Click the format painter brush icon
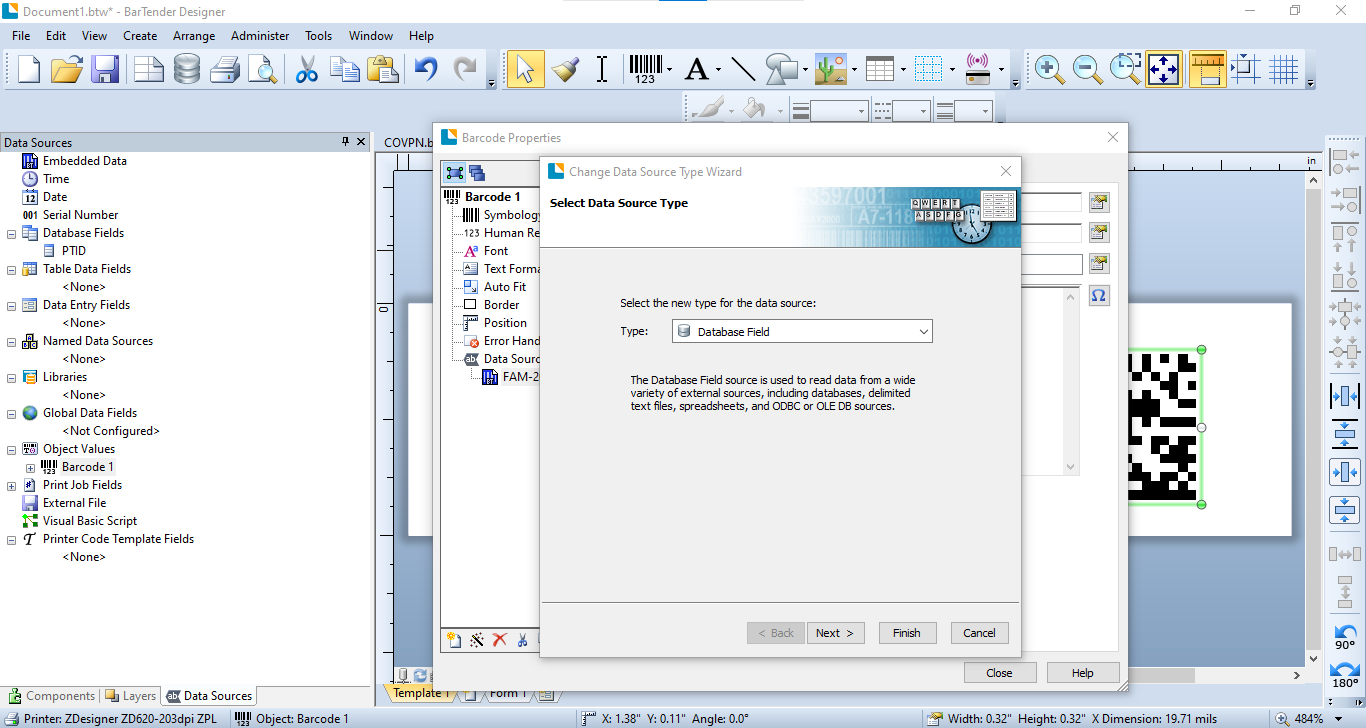Image resolution: width=1366 pixels, height=728 pixels. (565, 69)
